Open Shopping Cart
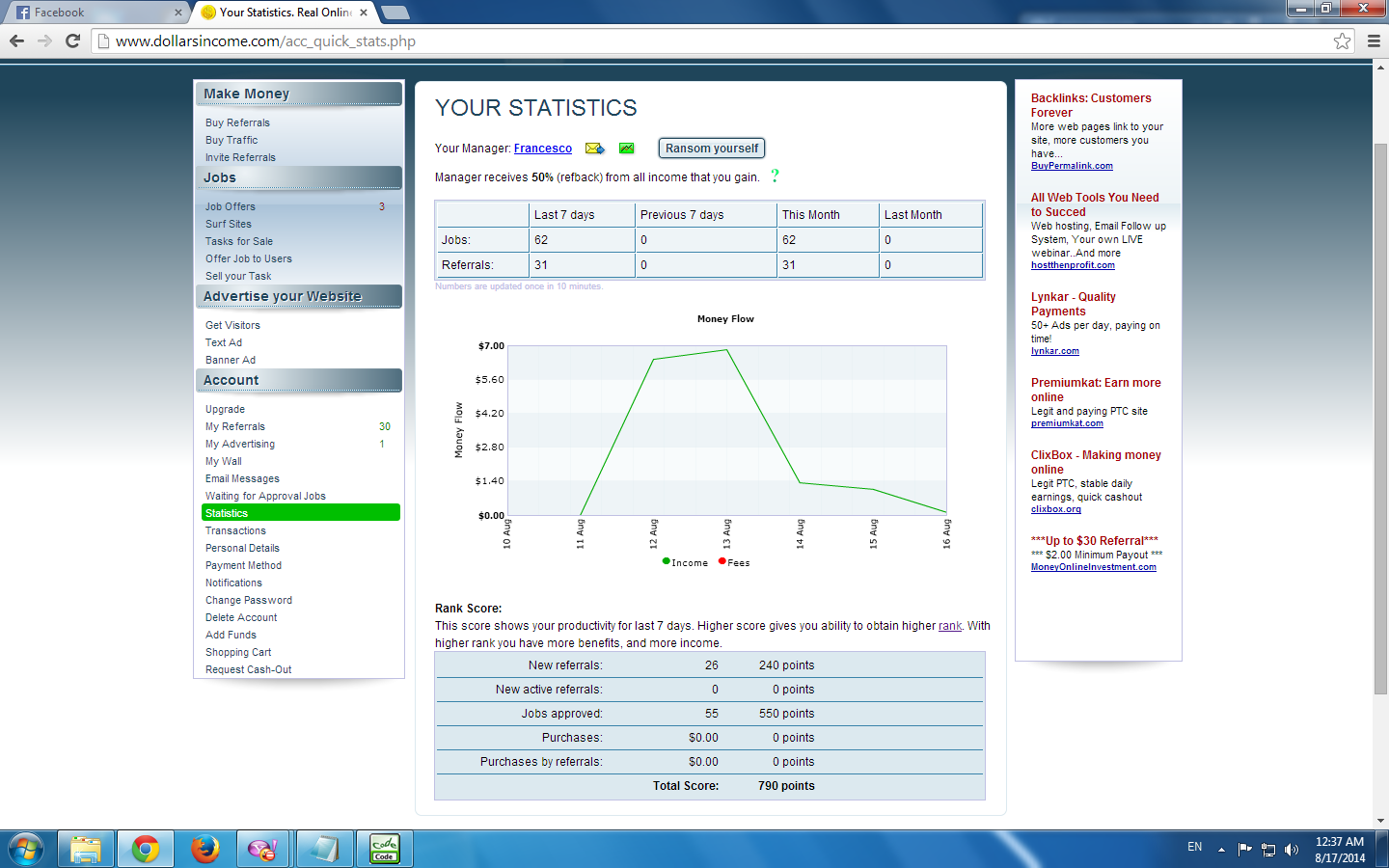The height and width of the screenshot is (868, 1389). [x=238, y=652]
